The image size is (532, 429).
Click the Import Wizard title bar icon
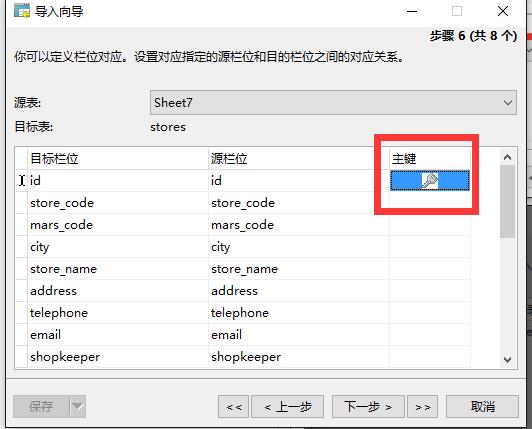pos(22,11)
